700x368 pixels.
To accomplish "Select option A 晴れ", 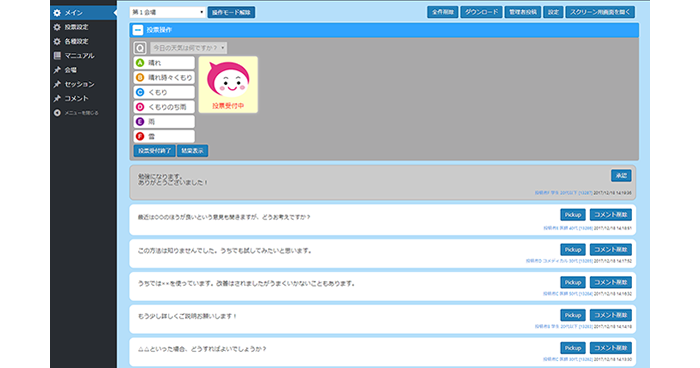I will (164, 63).
